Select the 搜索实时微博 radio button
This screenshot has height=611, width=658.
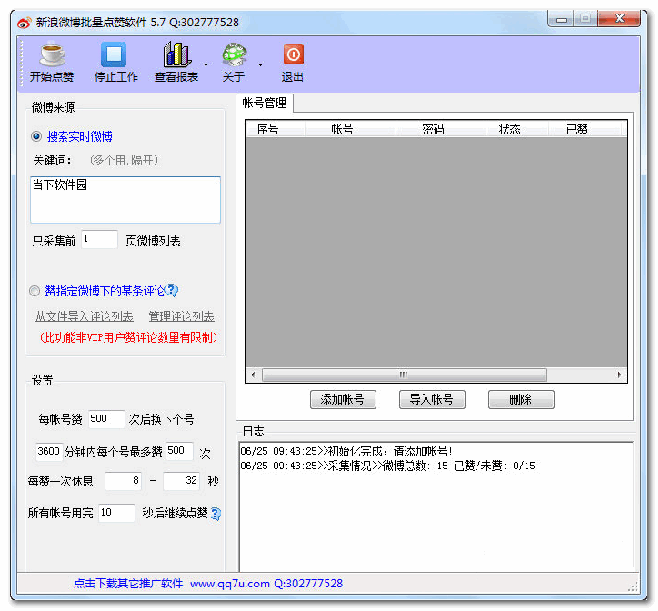pyautogui.click(x=37, y=136)
